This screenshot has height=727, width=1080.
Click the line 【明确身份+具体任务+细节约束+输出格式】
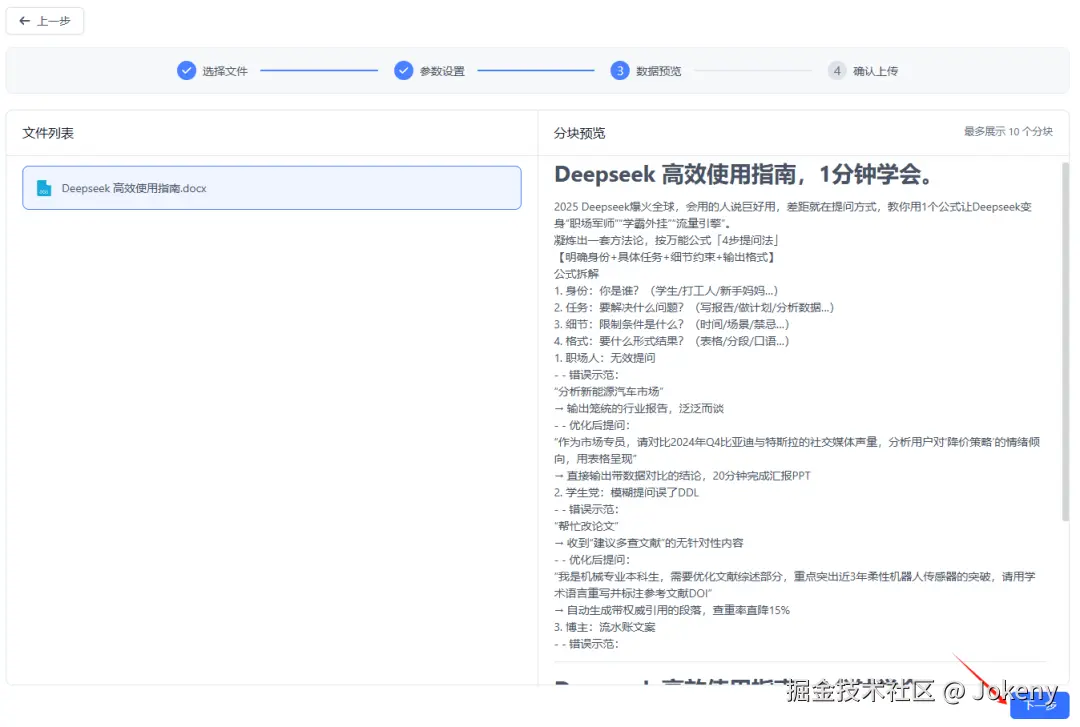pyautogui.click(x=666, y=257)
